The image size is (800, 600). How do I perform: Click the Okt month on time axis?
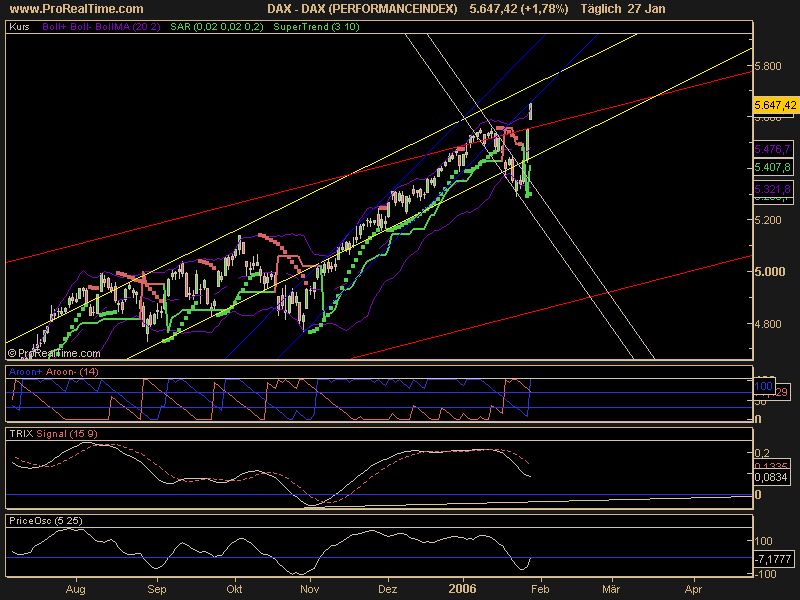[x=234, y=589]
